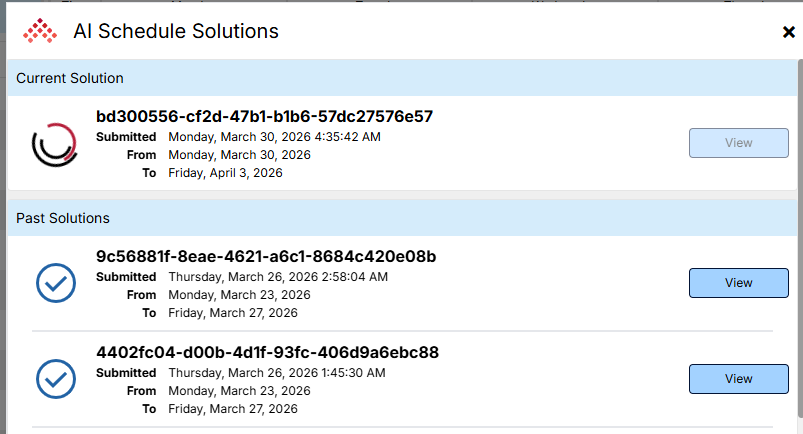Select the Past Solutions section header
The height and width of the screenshot is (434, 803).
tap(63, 217)
